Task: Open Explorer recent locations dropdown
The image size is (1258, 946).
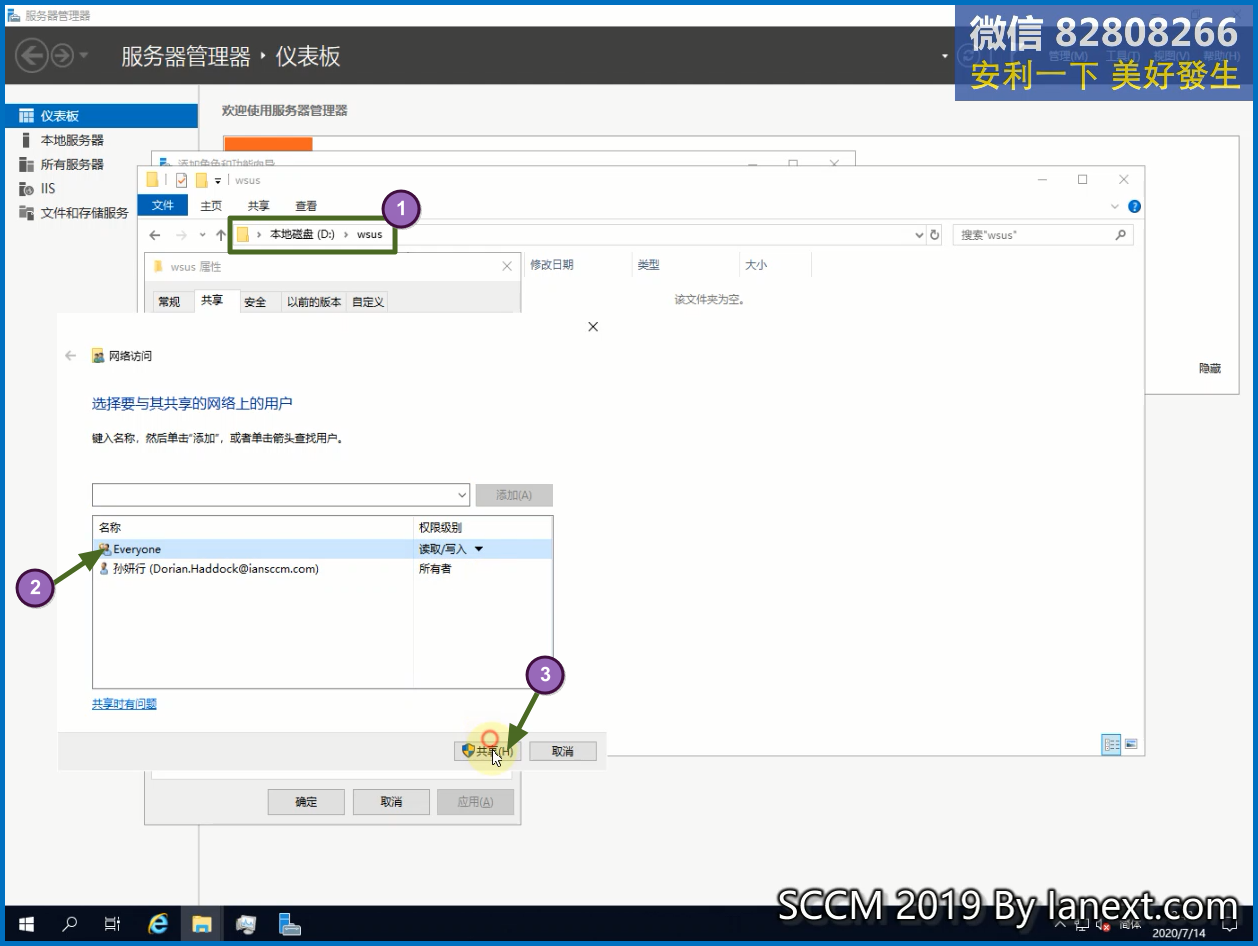Action: 203,235
